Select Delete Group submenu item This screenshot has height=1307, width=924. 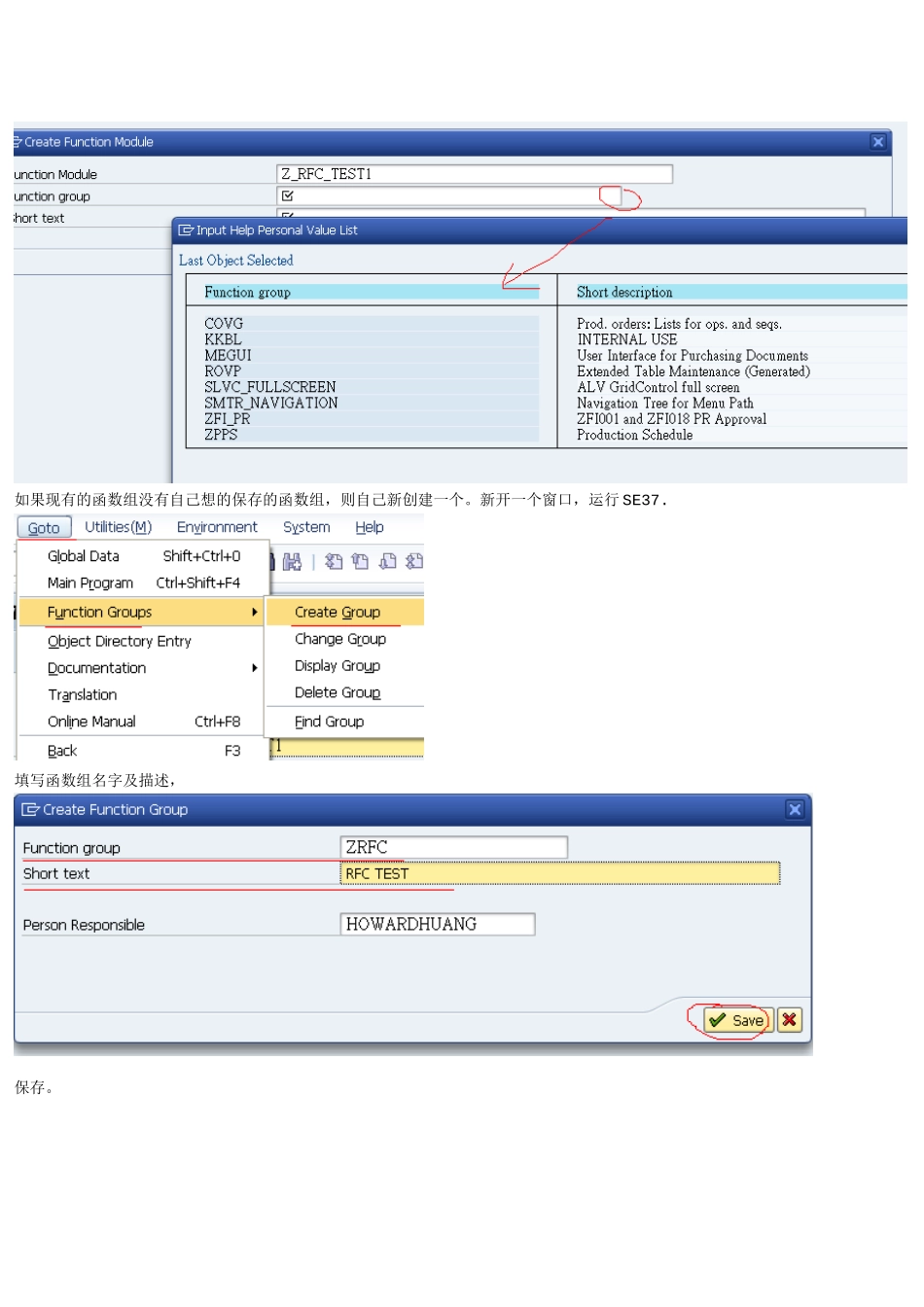point(345,692)
